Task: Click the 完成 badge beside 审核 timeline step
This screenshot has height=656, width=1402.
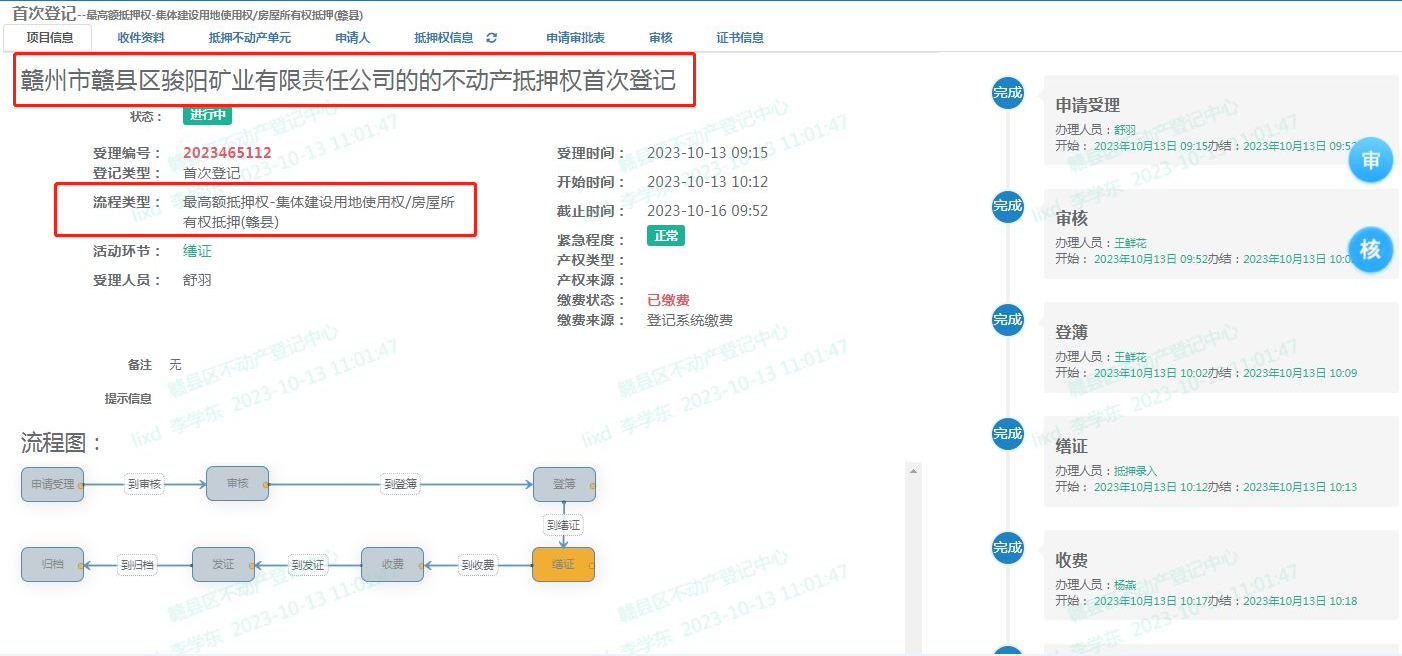Action: pos(1008,206)
